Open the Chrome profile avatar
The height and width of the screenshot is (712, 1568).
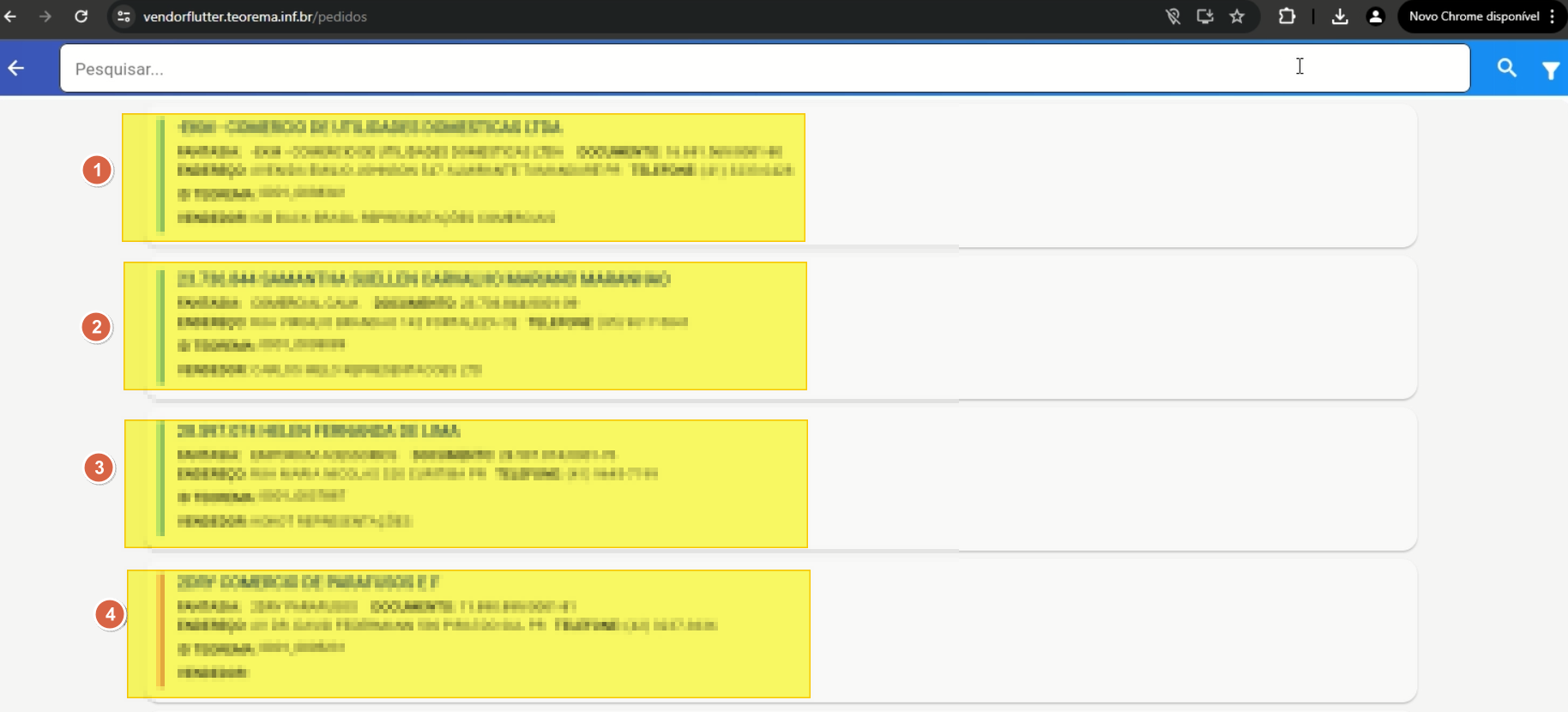click(1376, 16)
